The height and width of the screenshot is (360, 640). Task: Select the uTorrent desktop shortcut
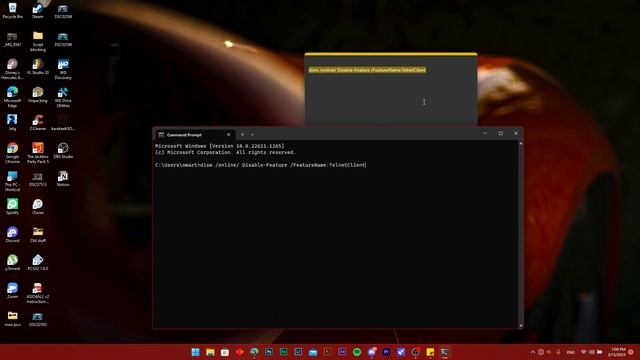pyautogui.click(x=12, y=262)
